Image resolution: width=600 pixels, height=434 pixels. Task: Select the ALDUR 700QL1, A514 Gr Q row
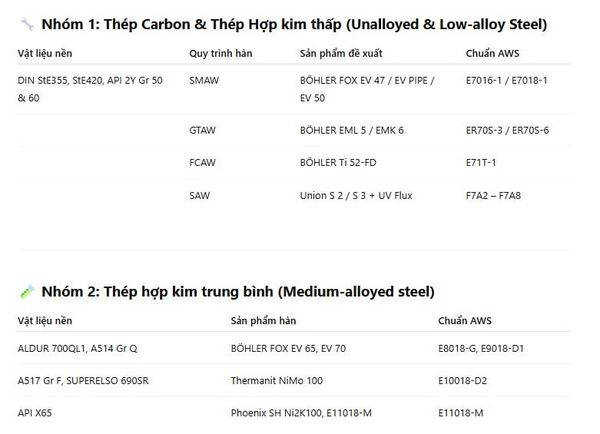(294, 348)
